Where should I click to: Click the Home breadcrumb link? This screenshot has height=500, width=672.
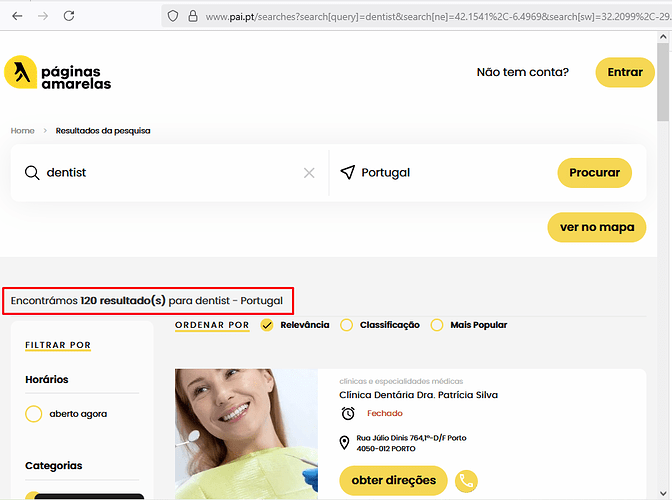23,131
